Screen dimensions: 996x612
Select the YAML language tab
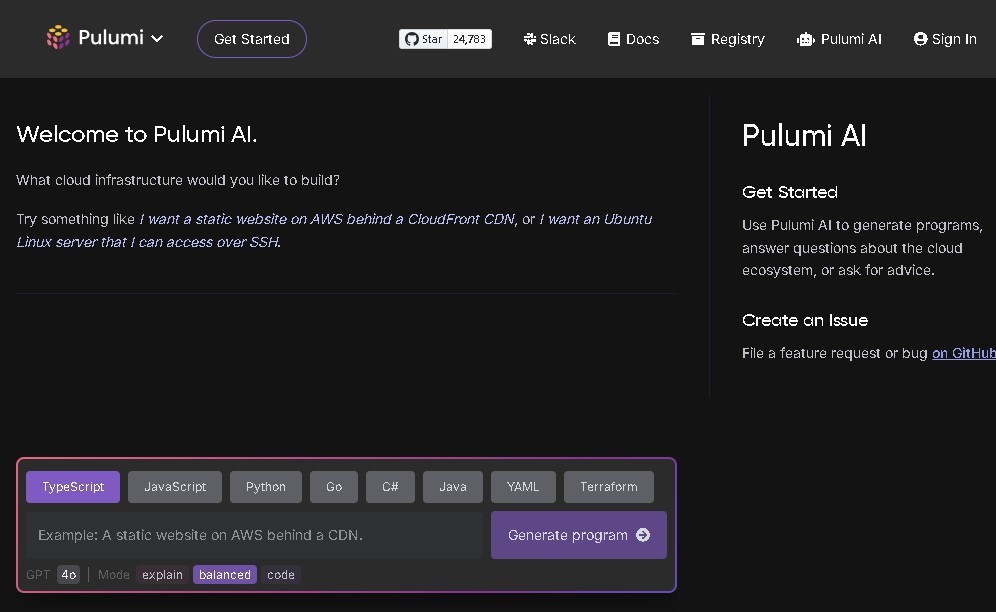(x=523, y=487)
